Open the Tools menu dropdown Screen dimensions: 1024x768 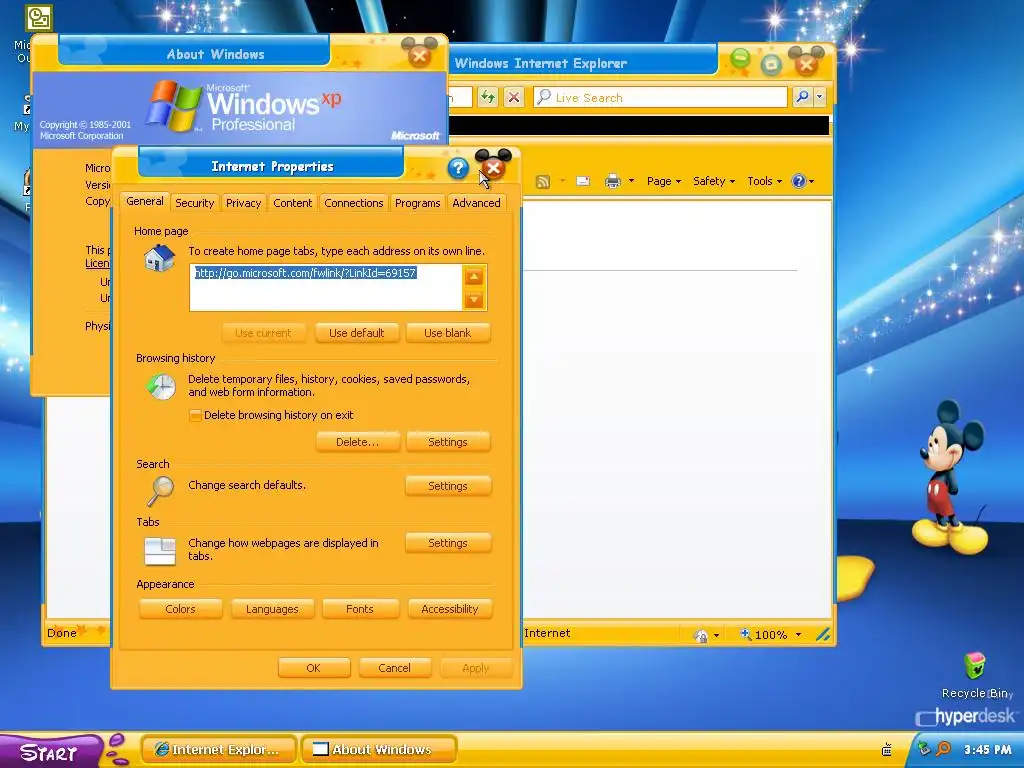tap(765, 181)
